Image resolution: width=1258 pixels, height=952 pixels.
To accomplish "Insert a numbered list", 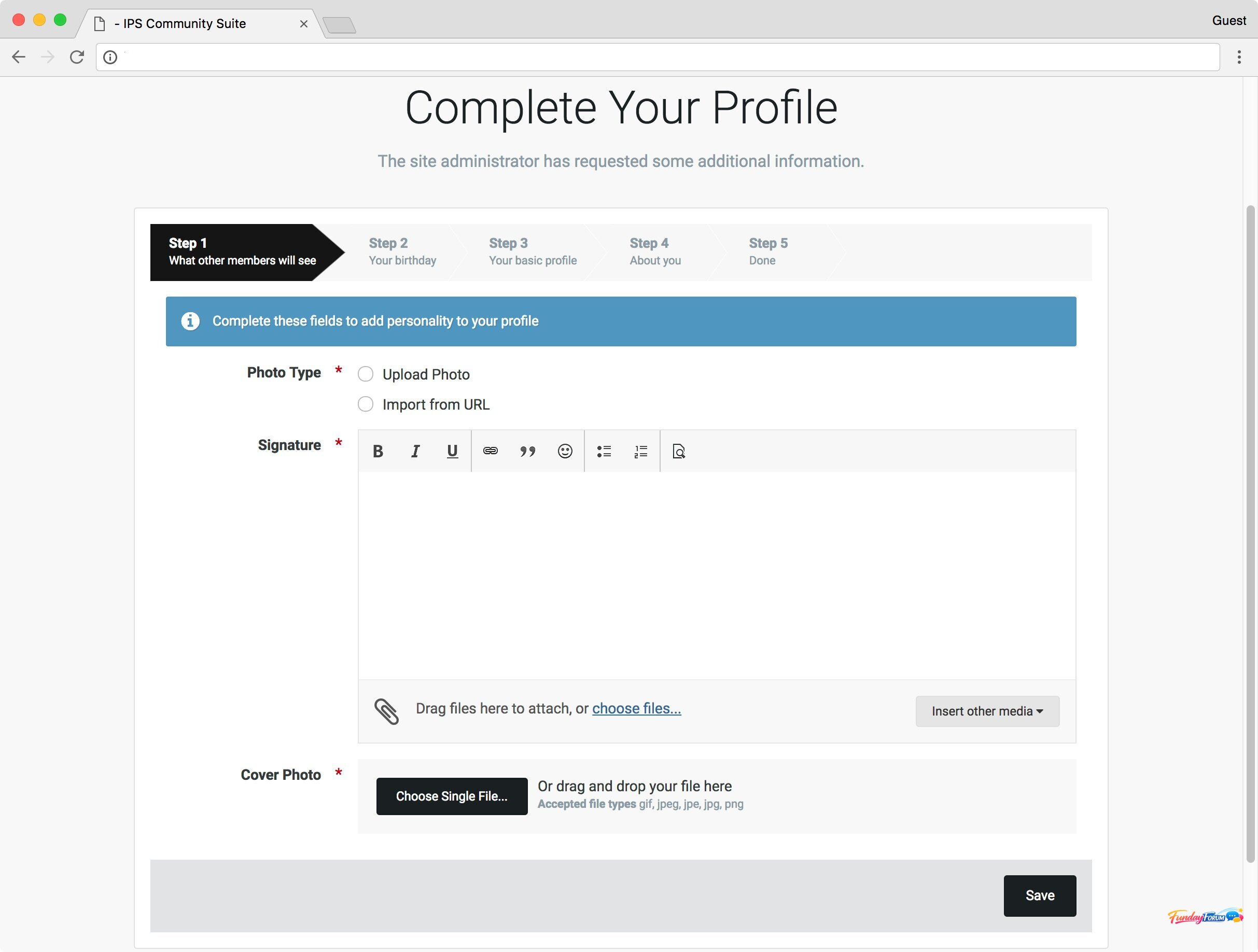I will [641, 452].
